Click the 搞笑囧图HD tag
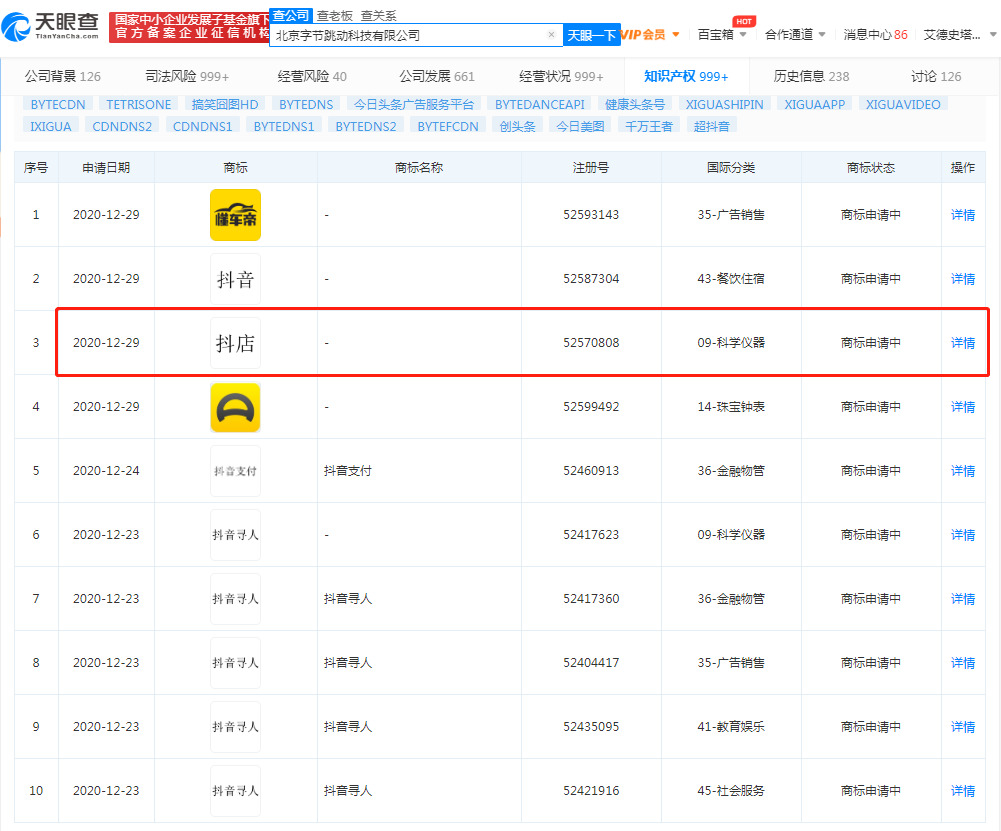Image resolution: width=1001 pixels, height=831 pixels. pos(225,104)
